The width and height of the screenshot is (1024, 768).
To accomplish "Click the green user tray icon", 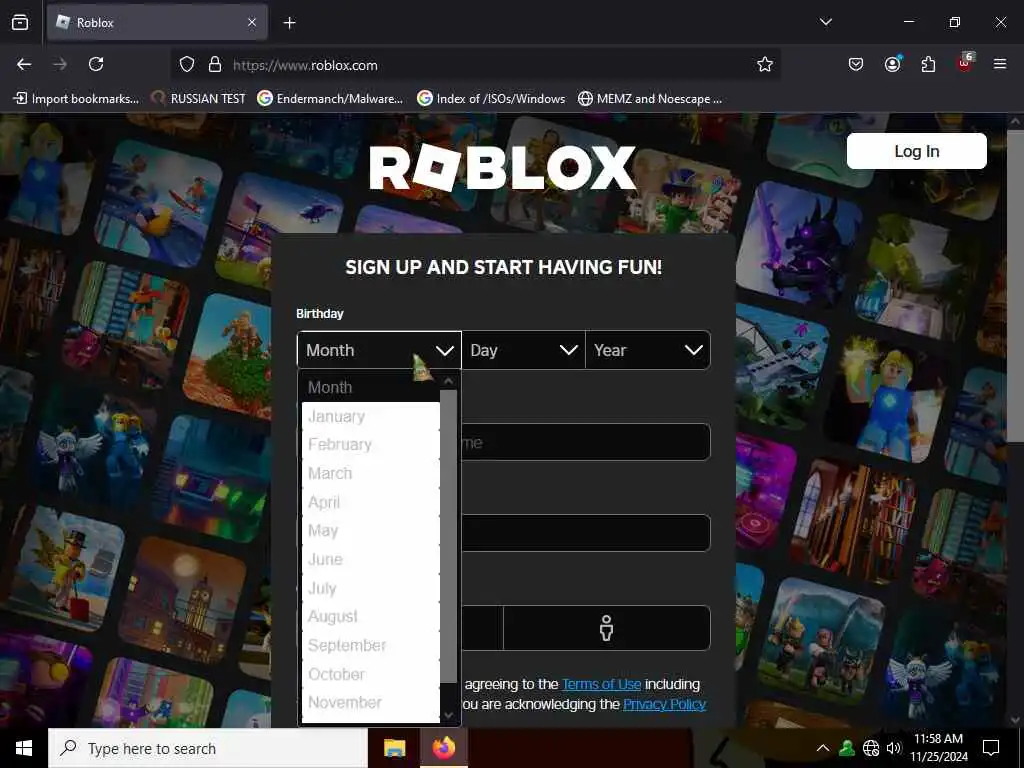I will coord(847,748).
